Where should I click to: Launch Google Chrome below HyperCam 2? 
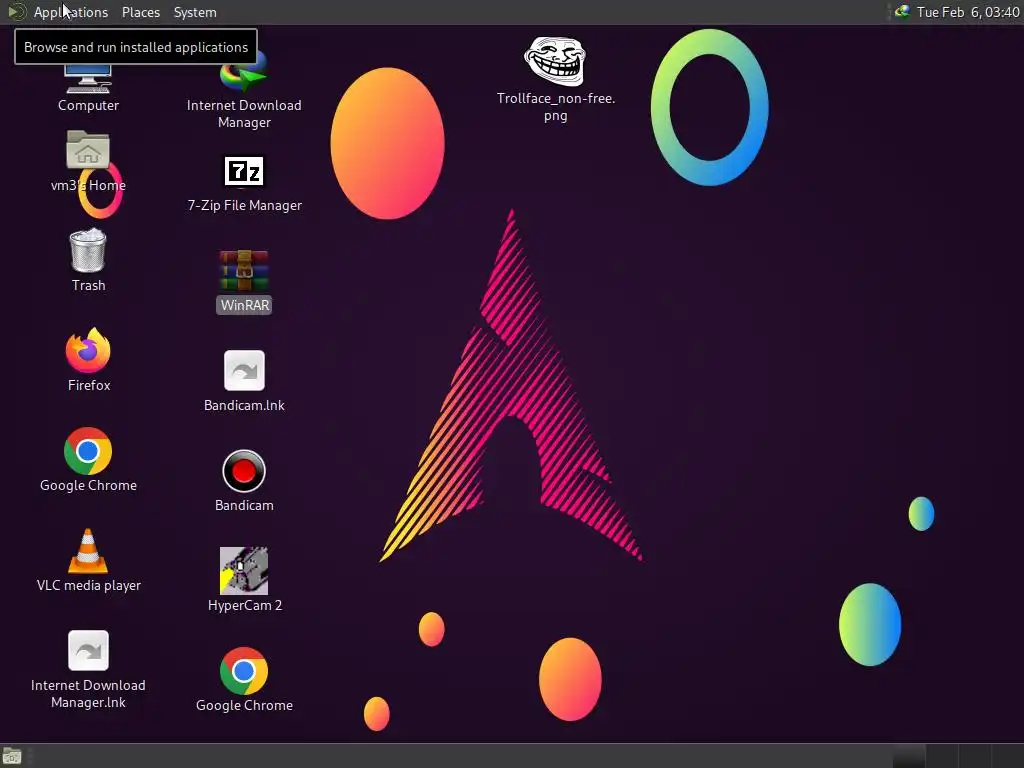tap(244, 671)
